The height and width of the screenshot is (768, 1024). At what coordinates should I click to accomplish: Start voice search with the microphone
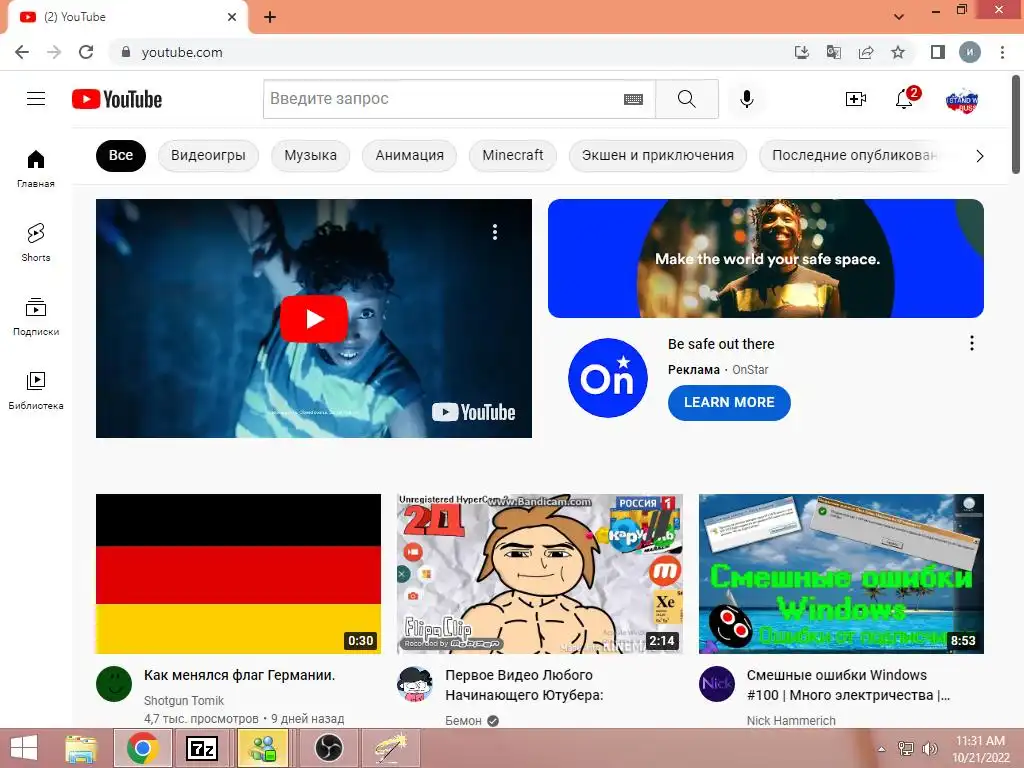tap(746, 99)
